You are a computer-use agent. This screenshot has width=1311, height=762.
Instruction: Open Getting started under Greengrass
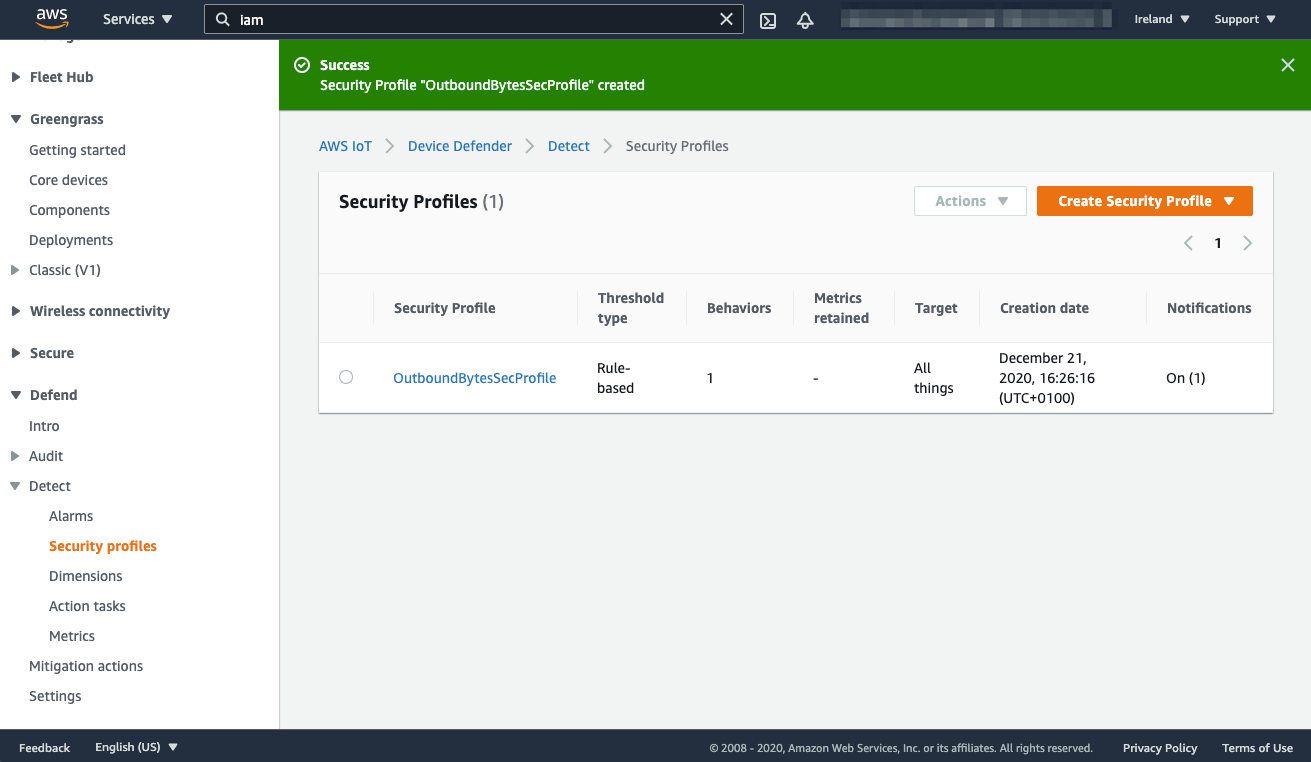tap(77, 150)
